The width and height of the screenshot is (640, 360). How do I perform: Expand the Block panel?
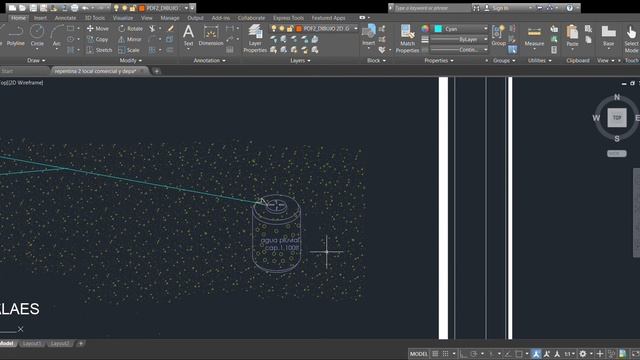pyautogui.click(x=376, y=60)
